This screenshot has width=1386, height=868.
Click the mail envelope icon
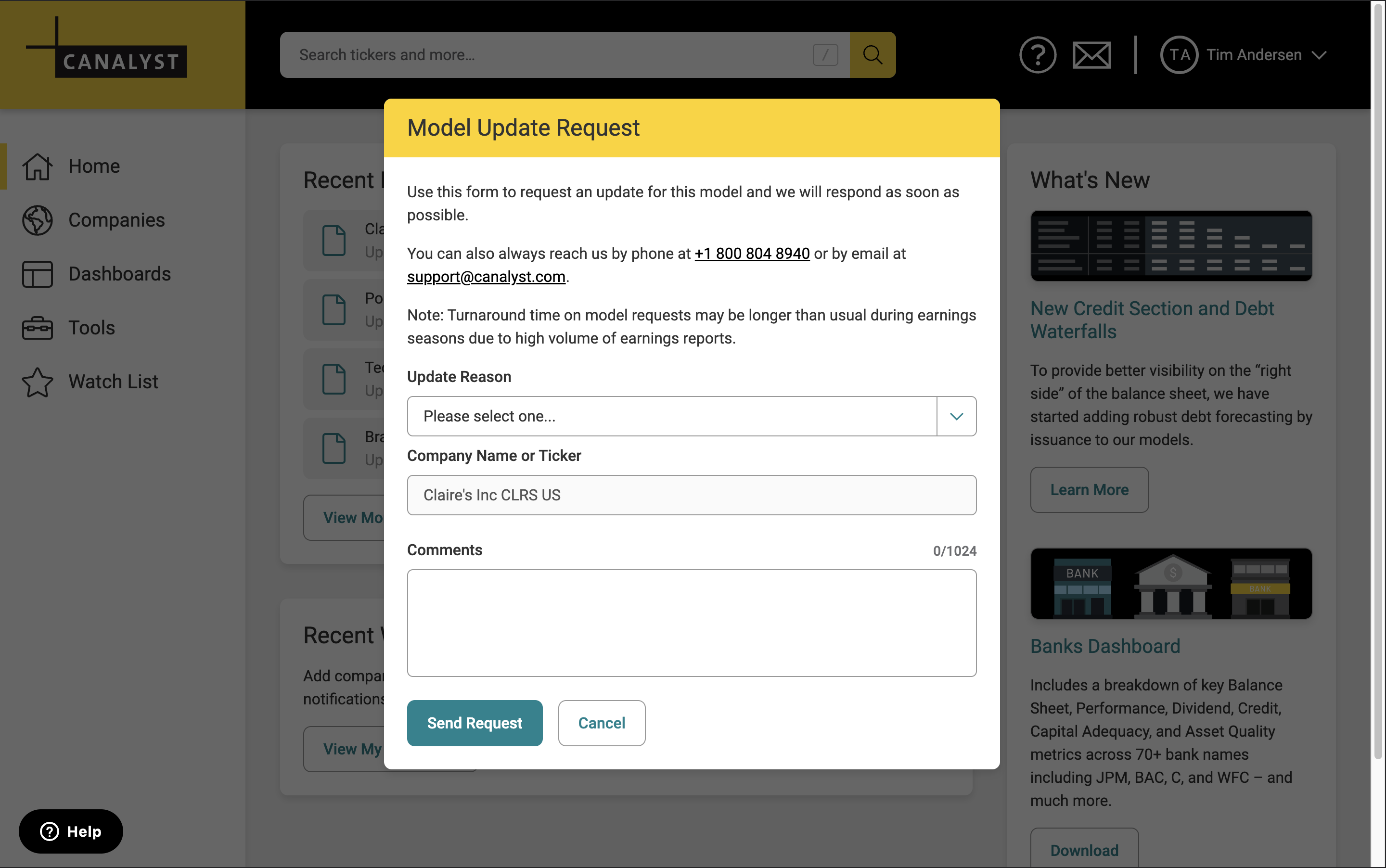(x=1091, y=55)
